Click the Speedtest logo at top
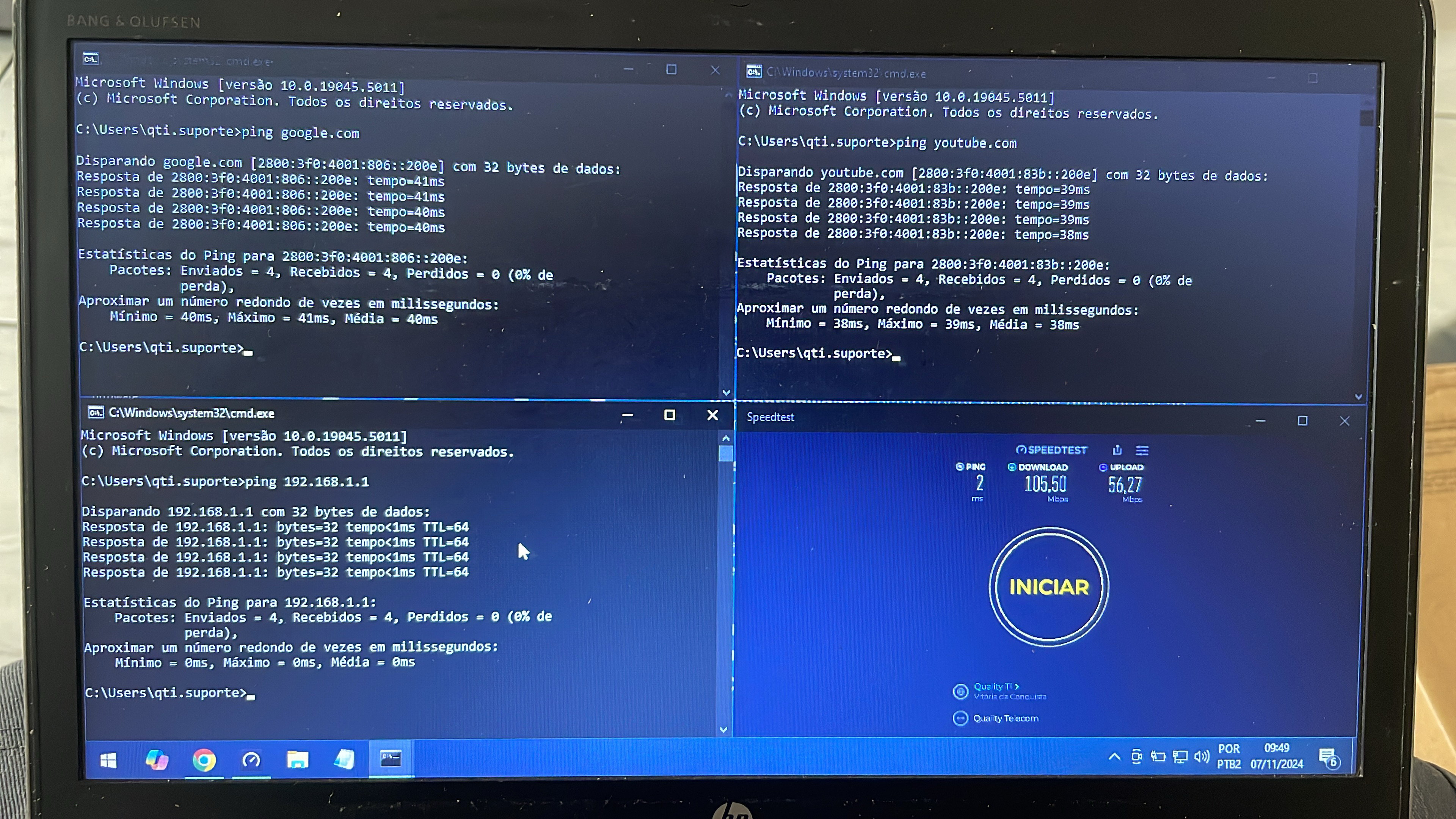The image size is (1456, 819). [1051, 450]
